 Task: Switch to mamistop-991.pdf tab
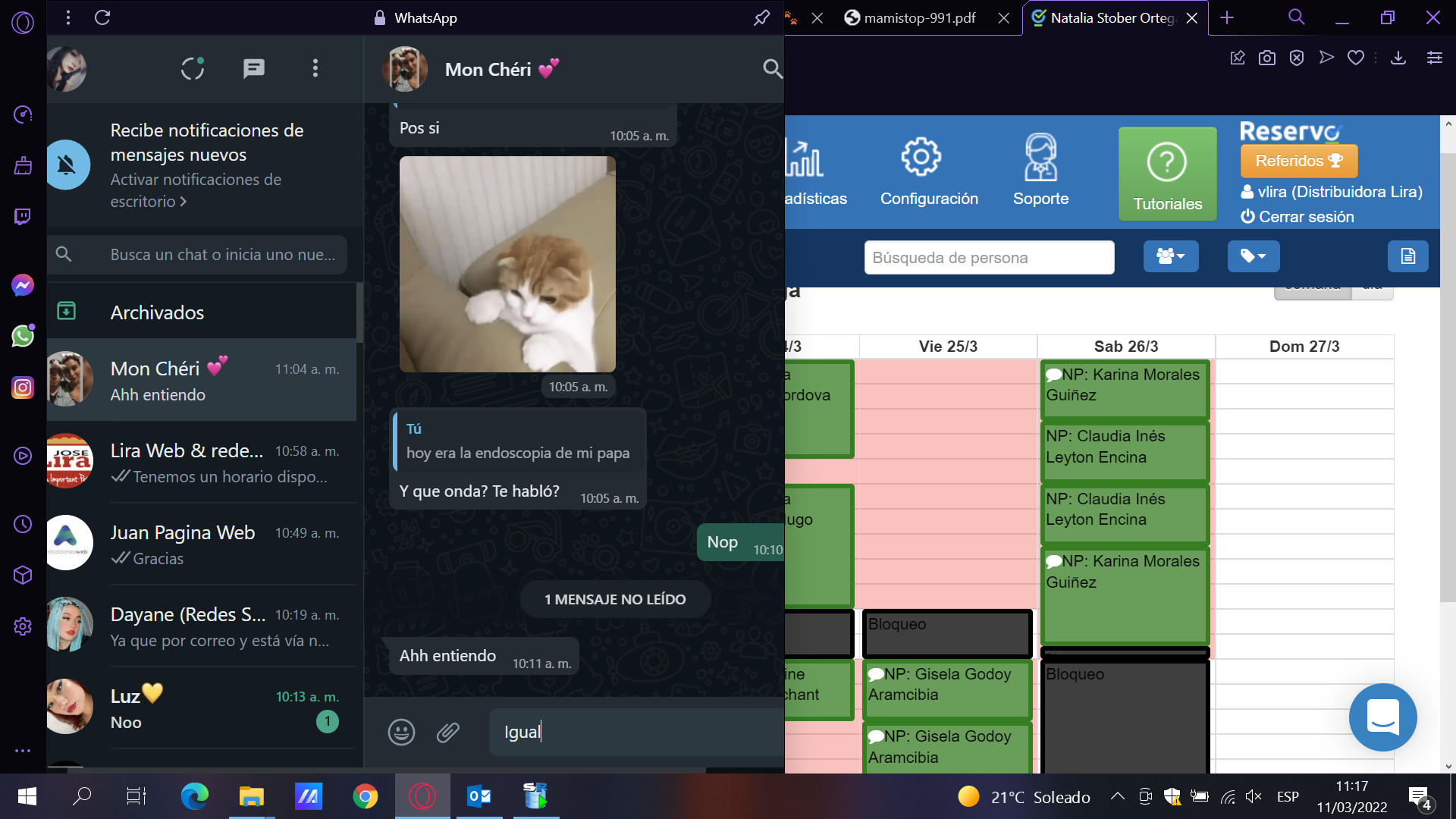[919, 17]
